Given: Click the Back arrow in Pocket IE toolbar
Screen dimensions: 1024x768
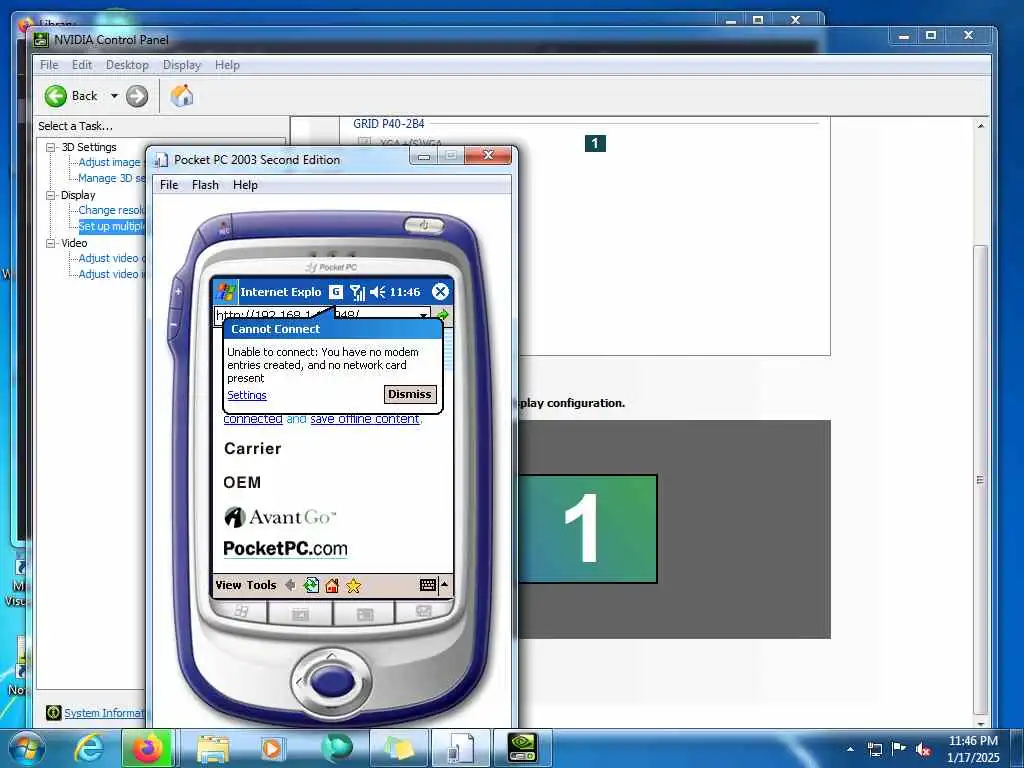Looking at the screenshot, I should point(291,585).
